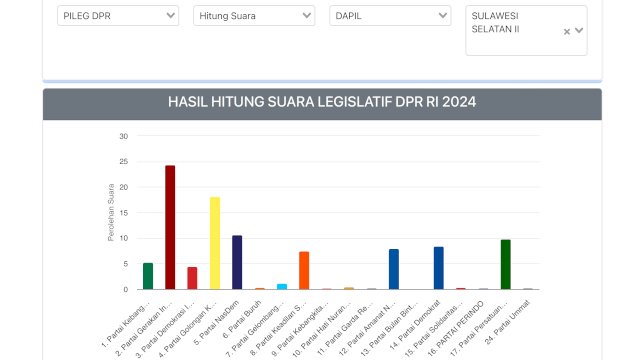Click the '14. Partai Demokrat' axis label

tap(415, 325)
